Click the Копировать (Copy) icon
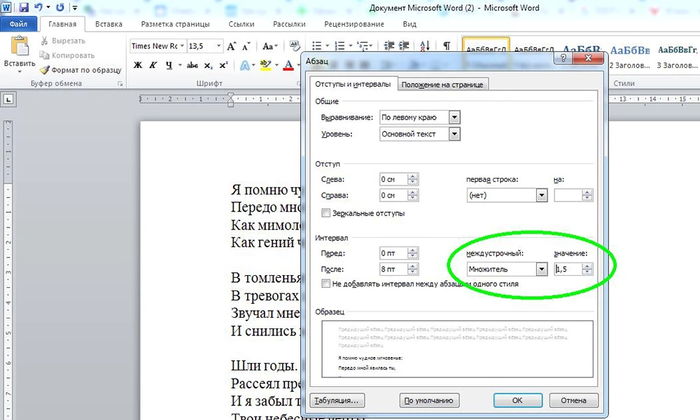Image resolution: width=700 pixels, height=420 pixels. [46, 57]
